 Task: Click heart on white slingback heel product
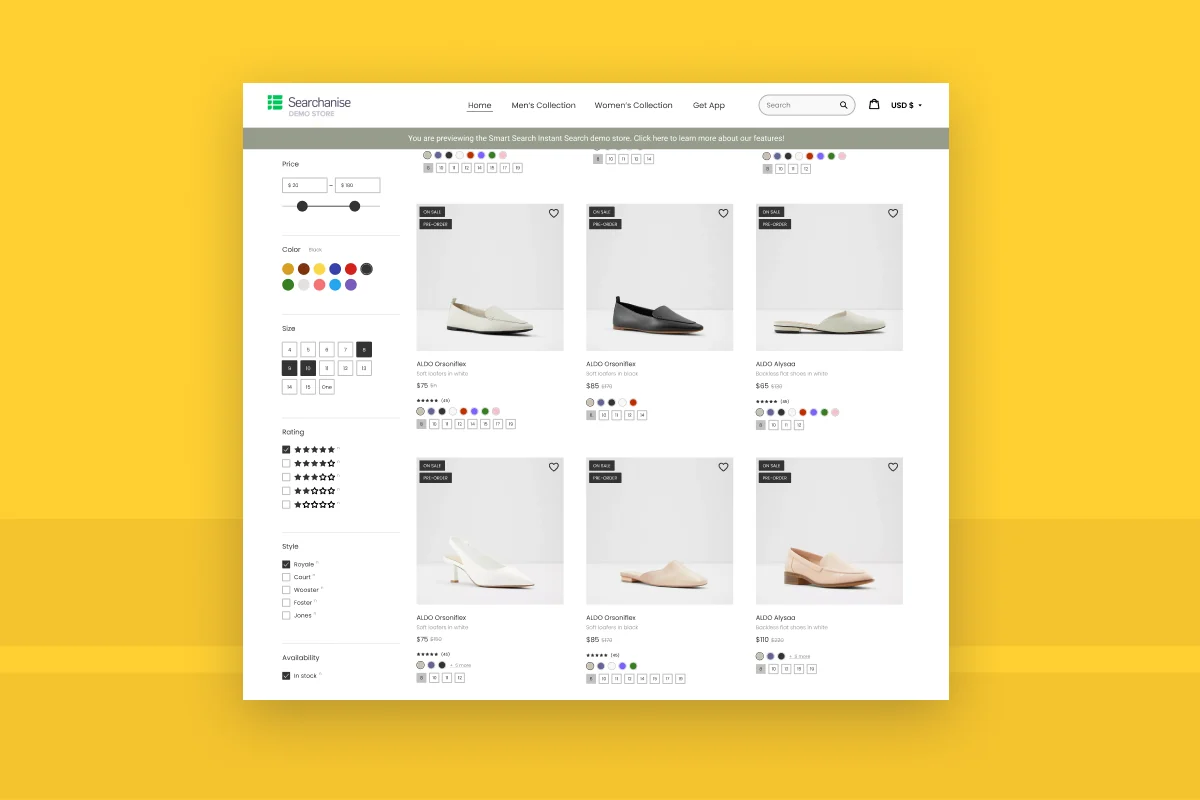pyautogui.click(x=554, y=467)
